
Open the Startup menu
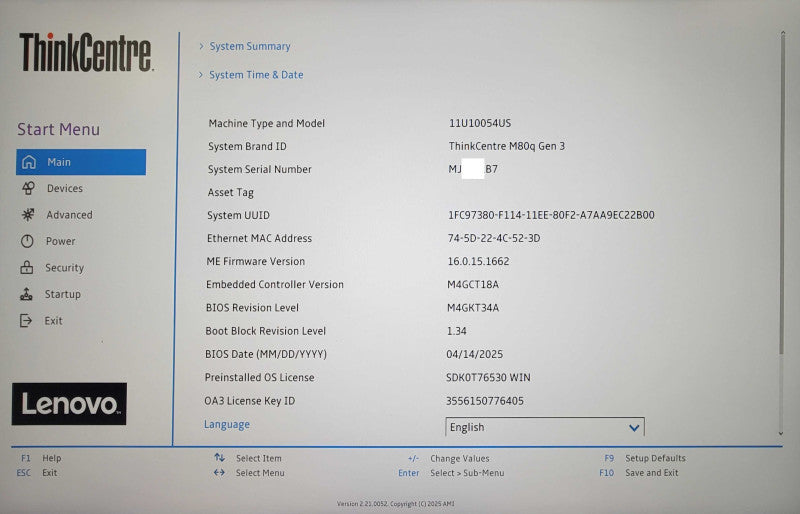tap(62, 294)
